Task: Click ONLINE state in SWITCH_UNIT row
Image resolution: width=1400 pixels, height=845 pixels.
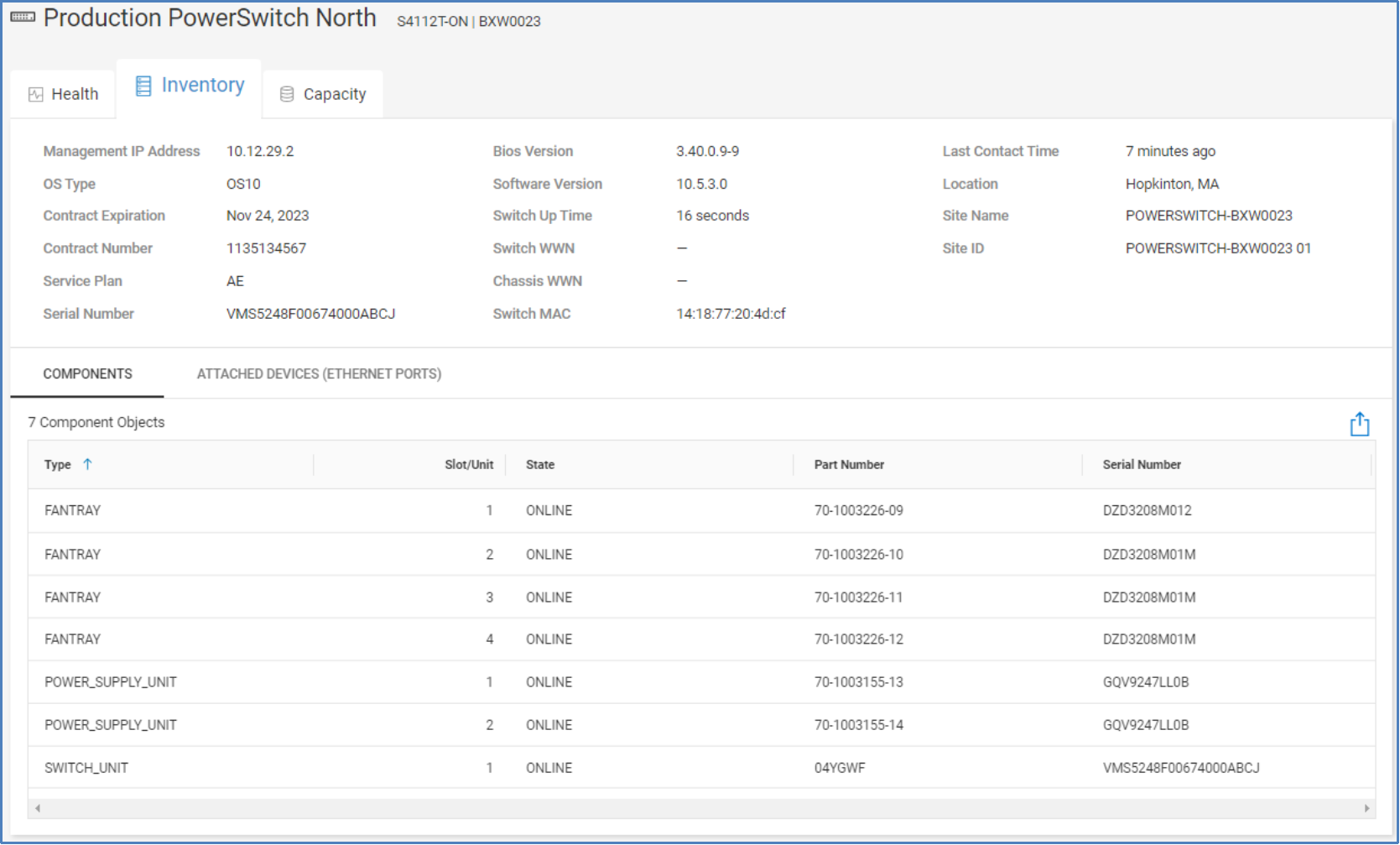Action: click(549, 768)
